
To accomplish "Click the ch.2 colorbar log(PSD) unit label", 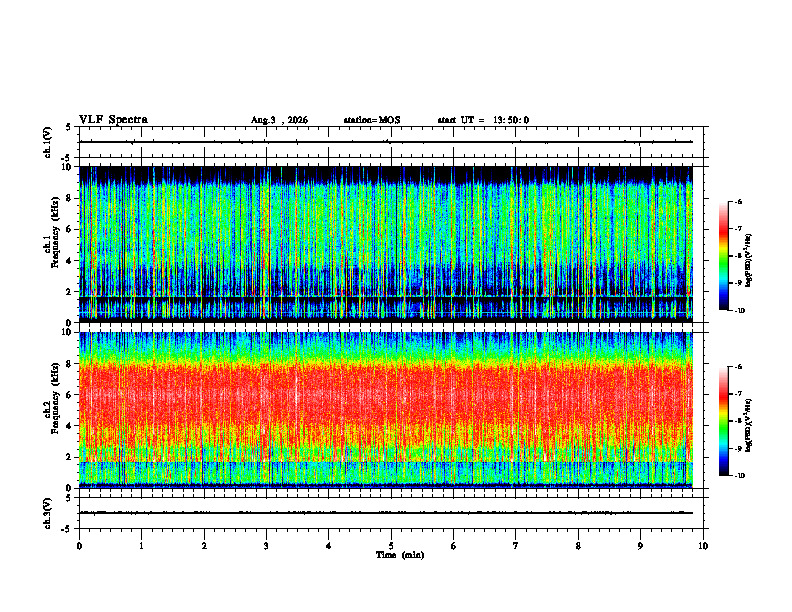I will 749,426.
